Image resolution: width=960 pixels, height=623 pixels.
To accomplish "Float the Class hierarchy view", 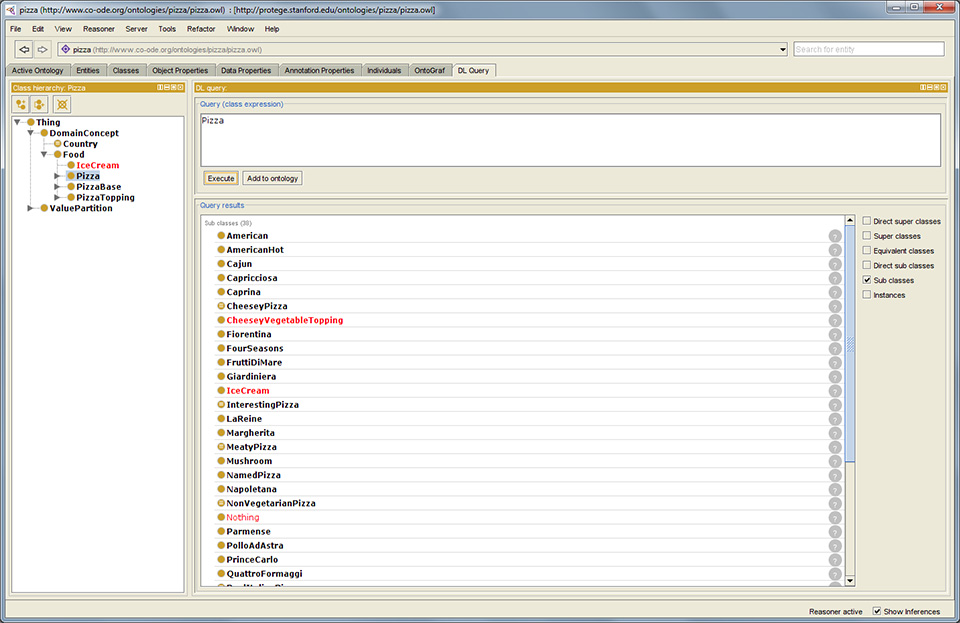I will pos(174,88).
